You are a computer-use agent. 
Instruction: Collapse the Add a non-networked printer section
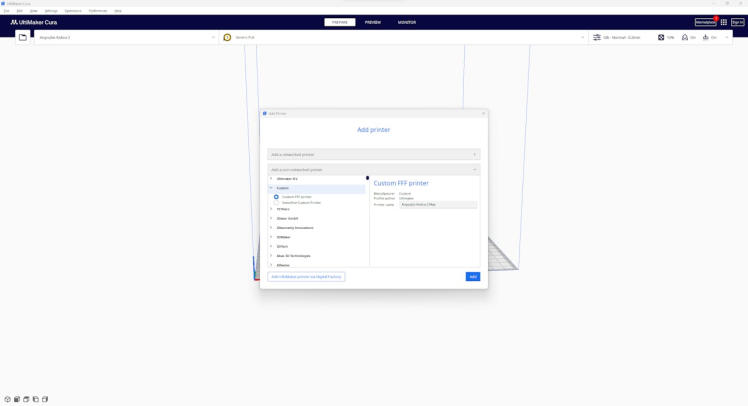374,170
